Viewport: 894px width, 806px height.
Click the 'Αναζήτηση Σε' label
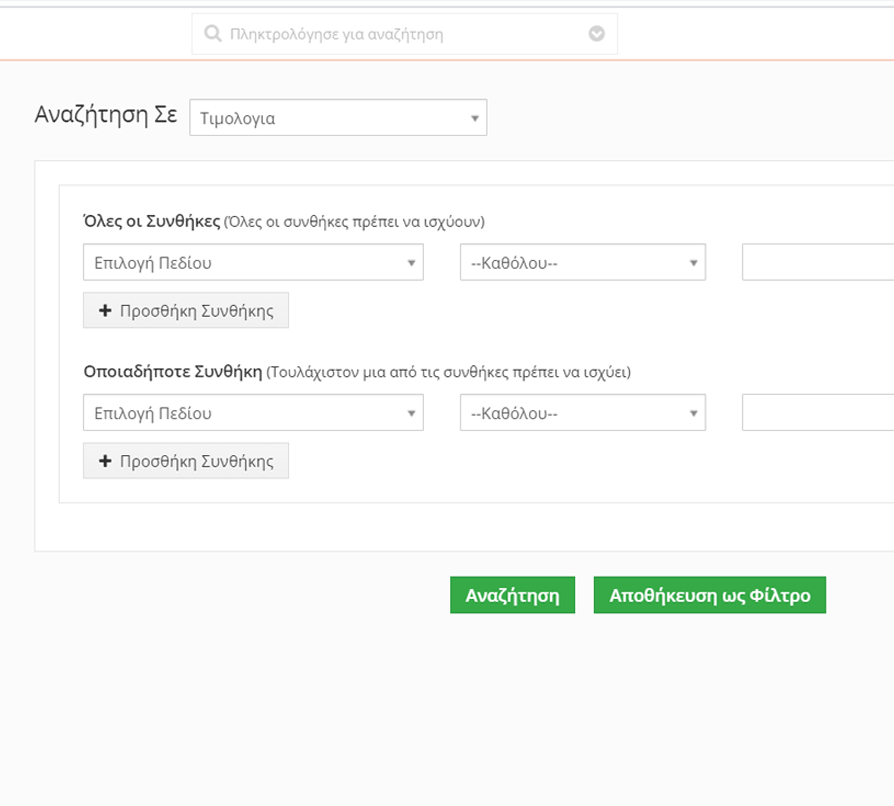106,115
